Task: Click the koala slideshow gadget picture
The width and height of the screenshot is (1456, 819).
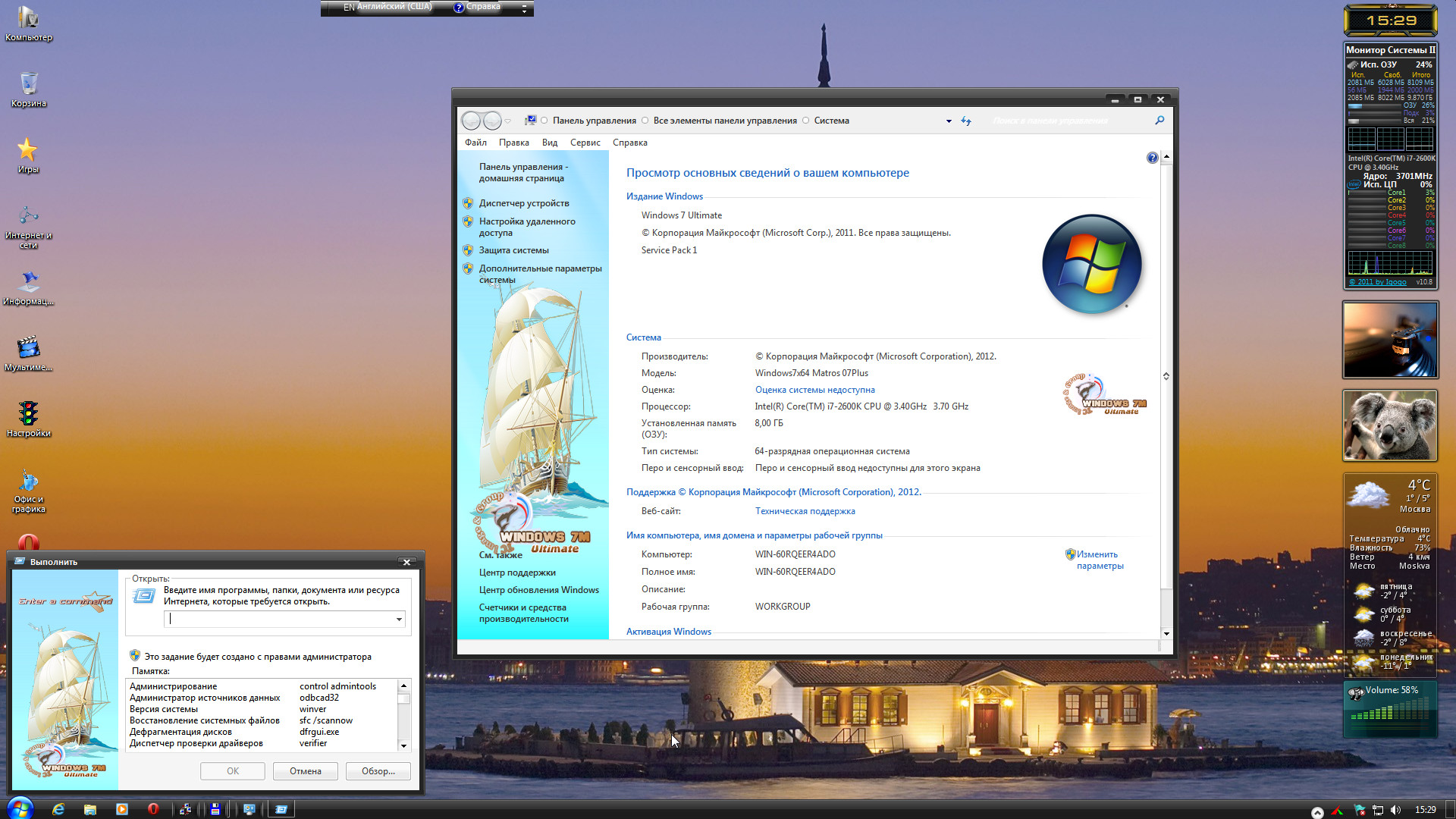Action: pyautogui.click(x=1390, y=425)
